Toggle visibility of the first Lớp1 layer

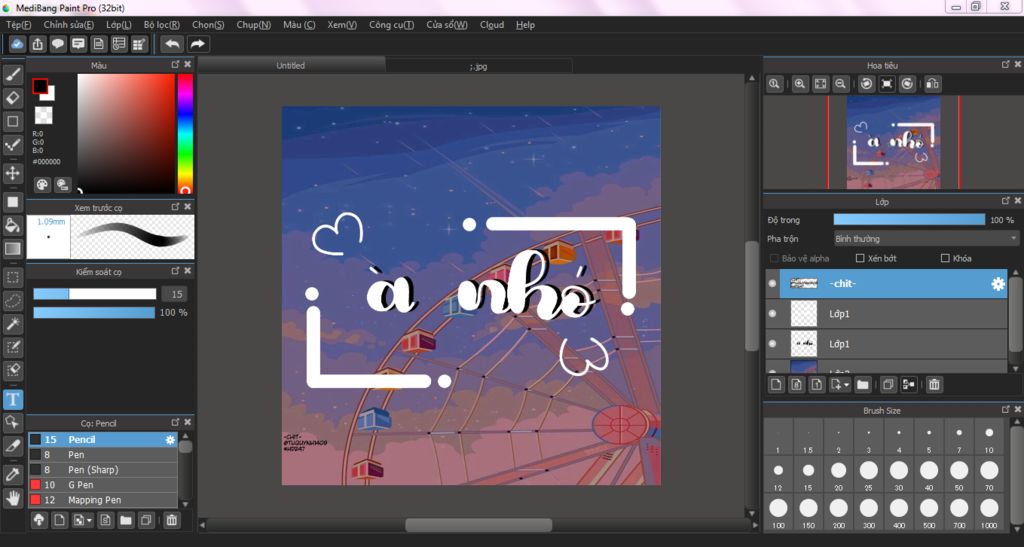coord(773,313)
